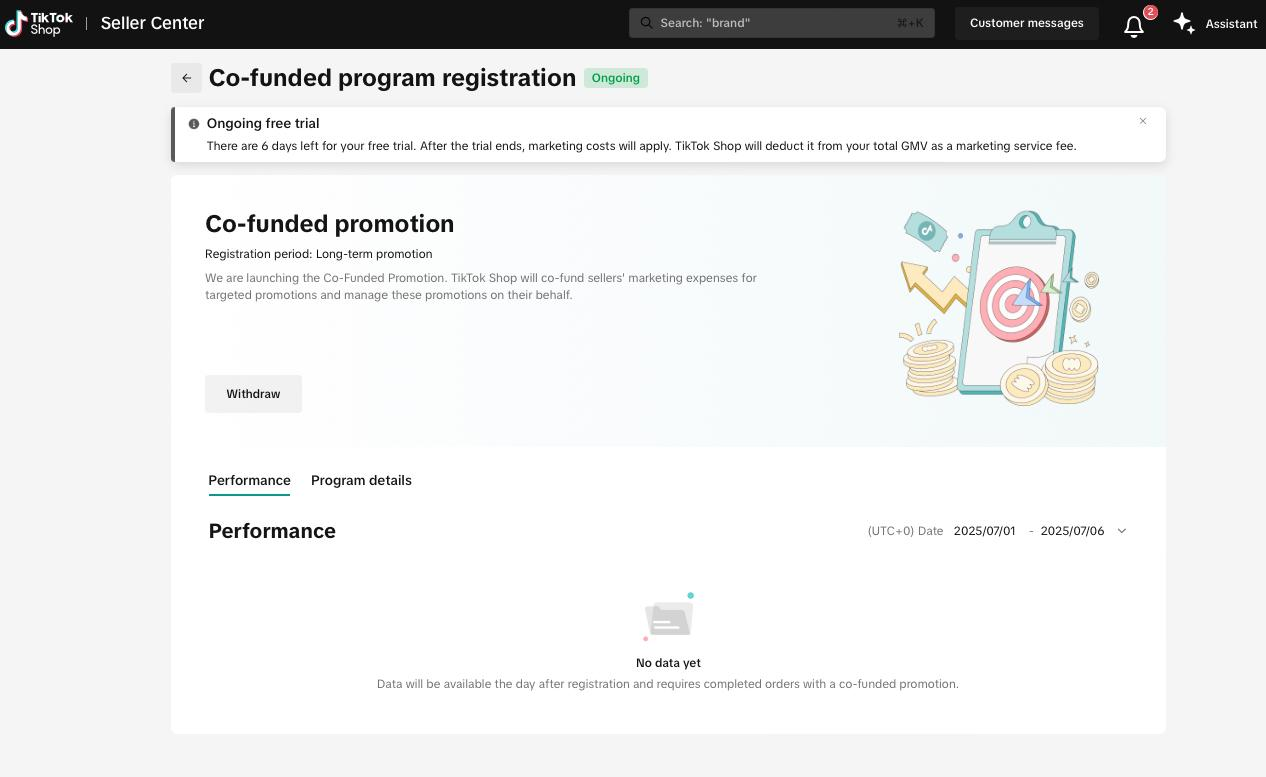Select the start date 2025/07/01

point(984,531)
